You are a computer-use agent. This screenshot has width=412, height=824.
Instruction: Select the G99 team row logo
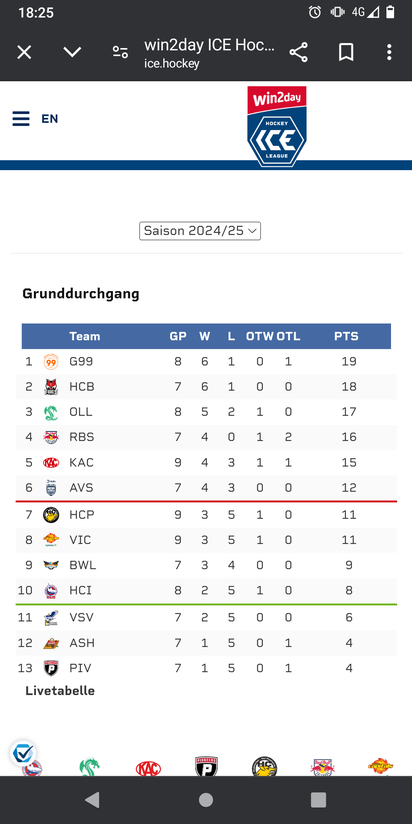click(x=51, y=362)
